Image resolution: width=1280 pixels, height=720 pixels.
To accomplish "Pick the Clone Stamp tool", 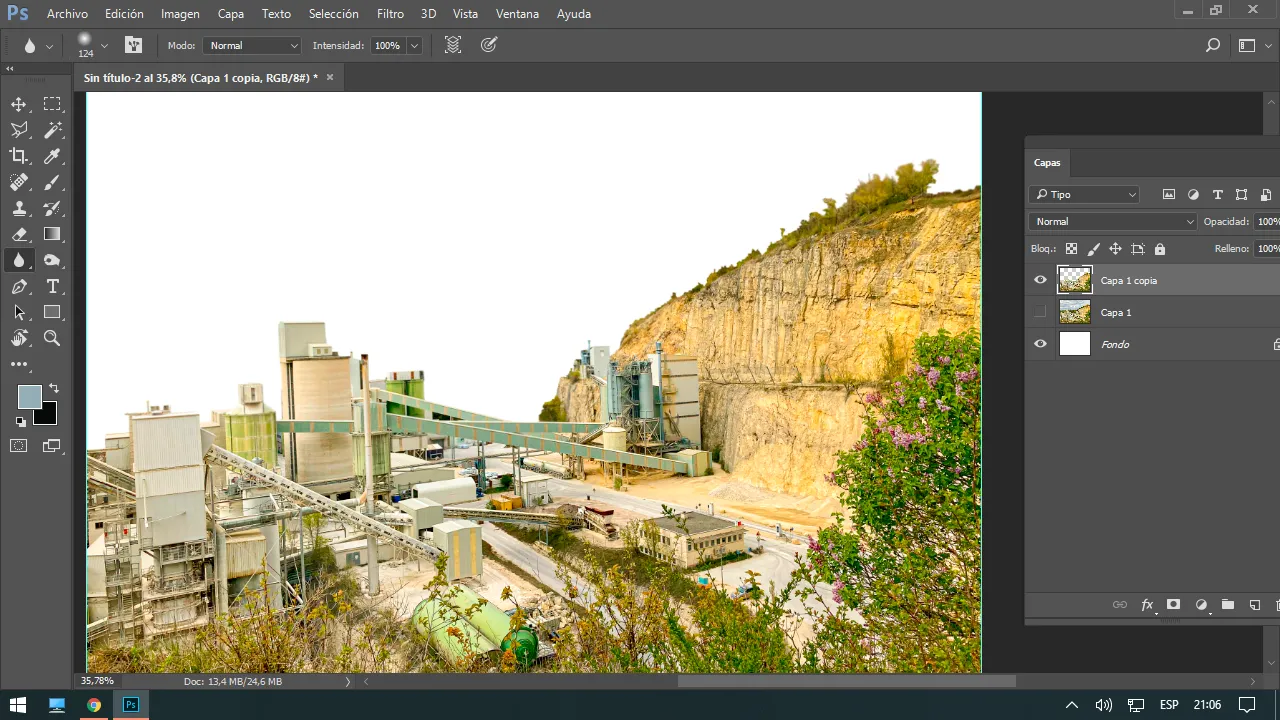I will click(19, 208).
